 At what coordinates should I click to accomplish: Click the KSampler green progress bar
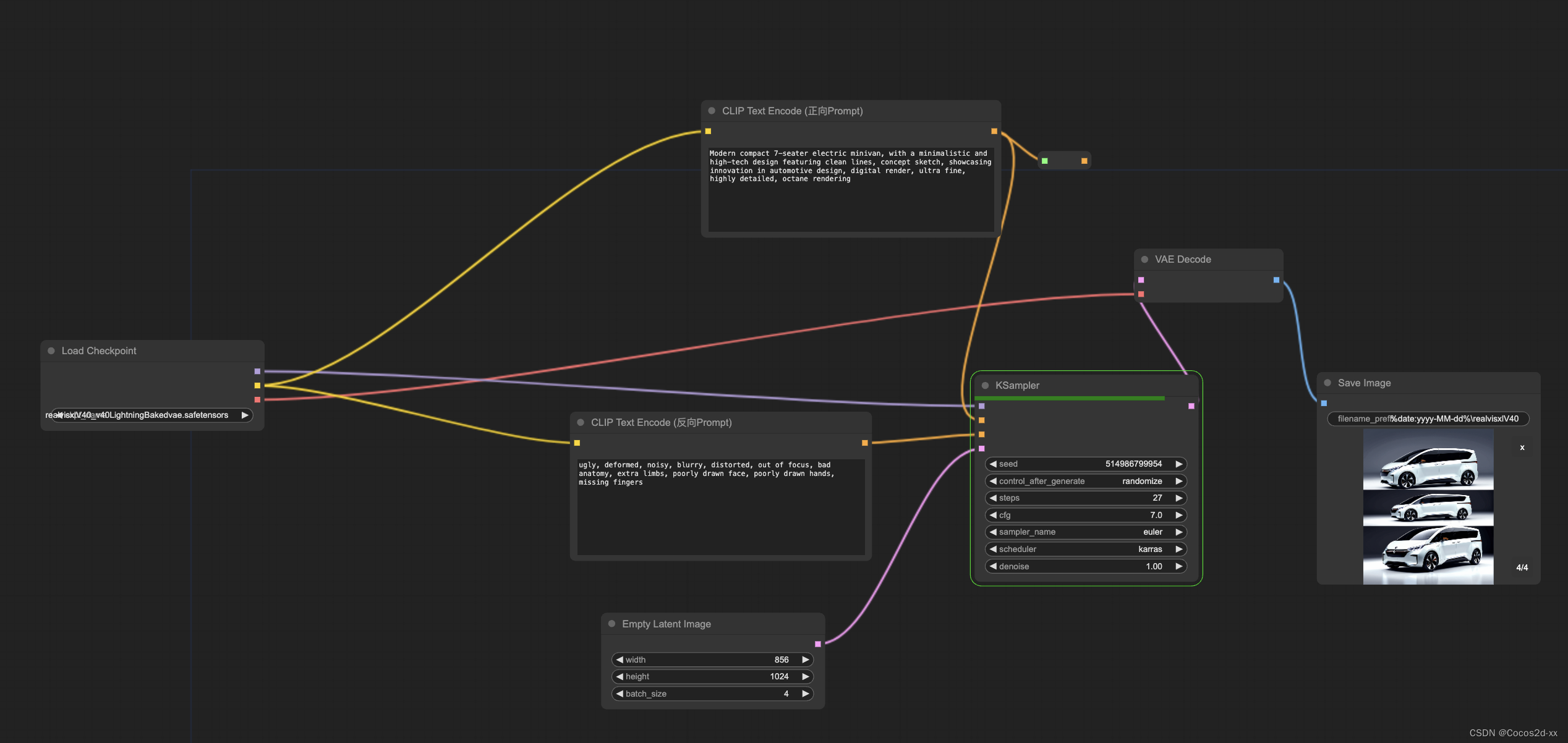click(x=1070, y=399)
